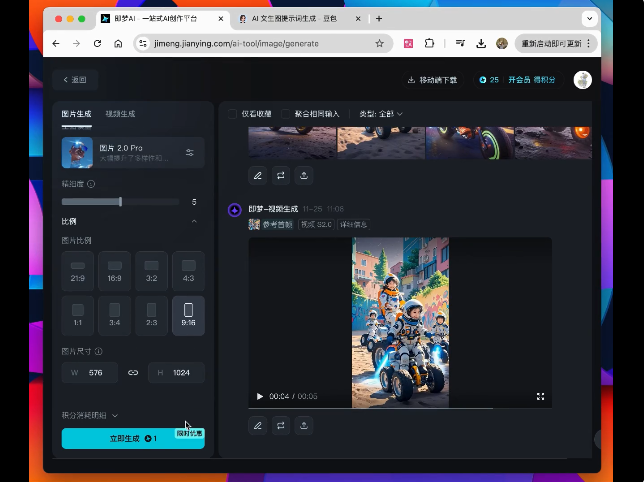The height and width of the screenshot is (482, 644).
Task: Select the 21:9 aspect ratio
Action: click(x=78, y=271)
